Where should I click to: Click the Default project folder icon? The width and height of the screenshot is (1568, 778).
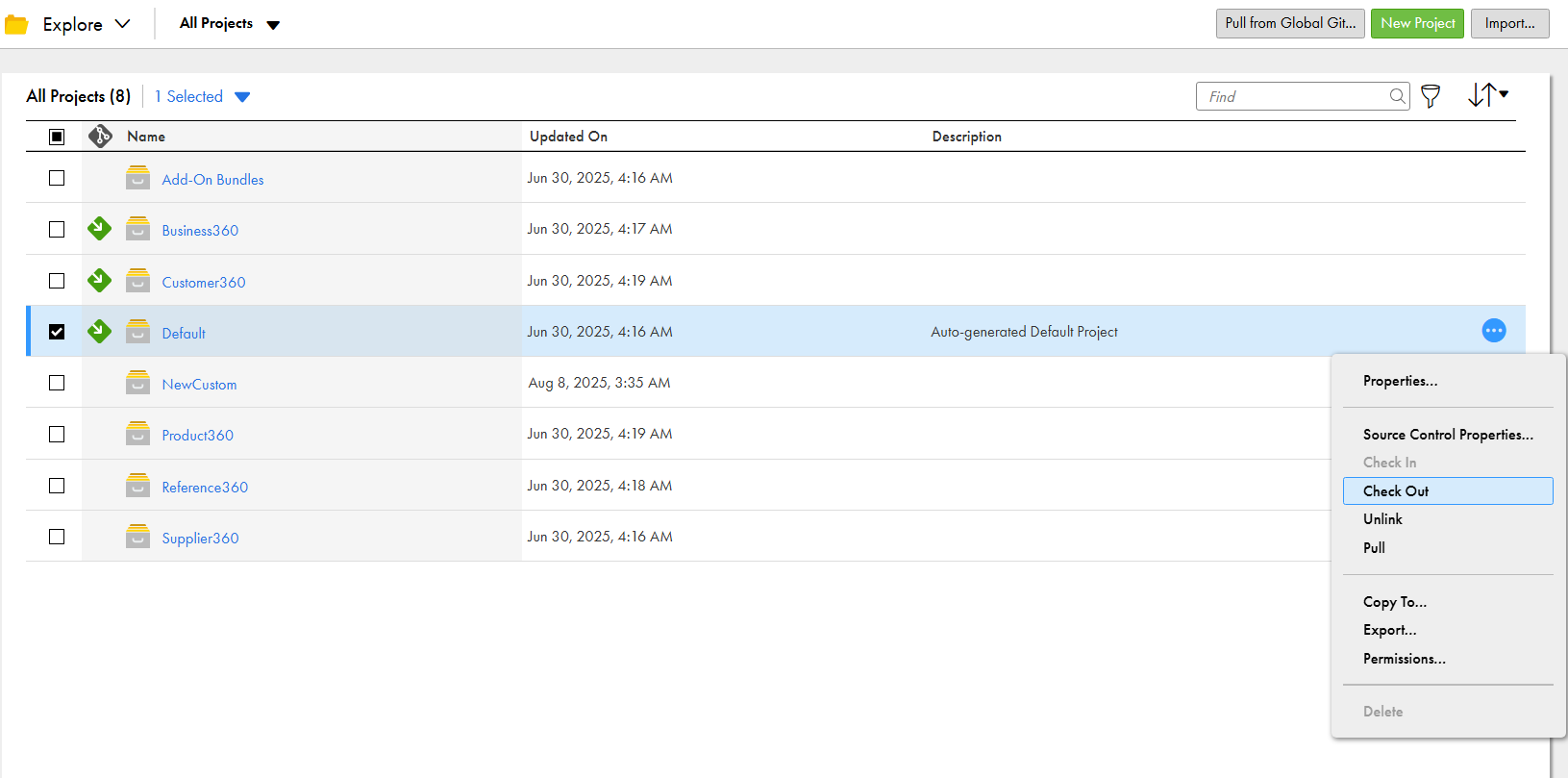[138, 332]
